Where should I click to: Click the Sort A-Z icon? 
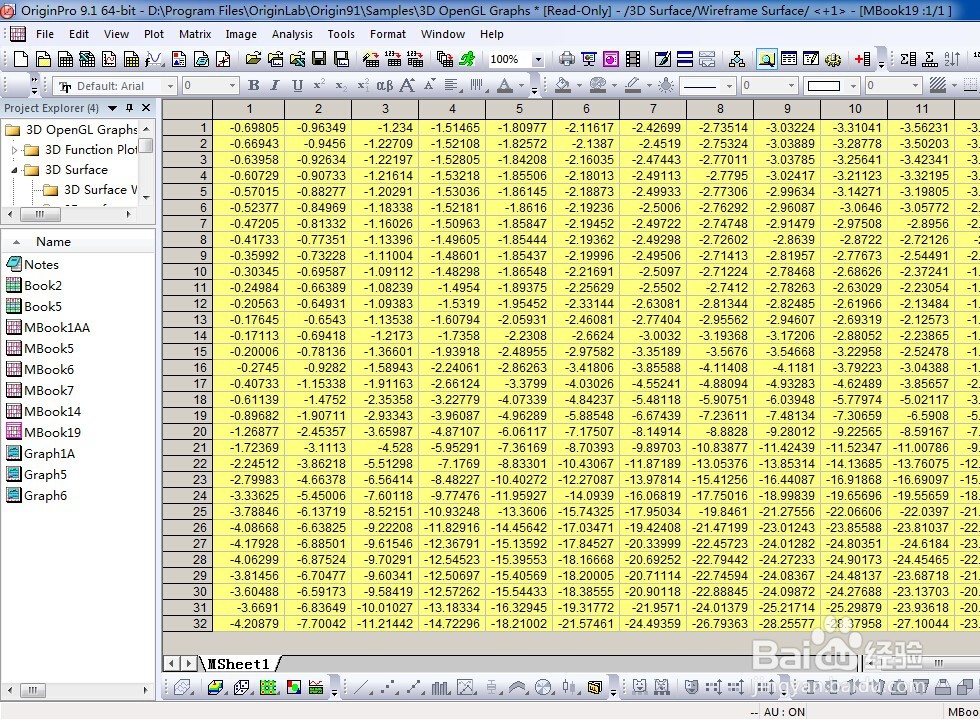tap(952, 59)
